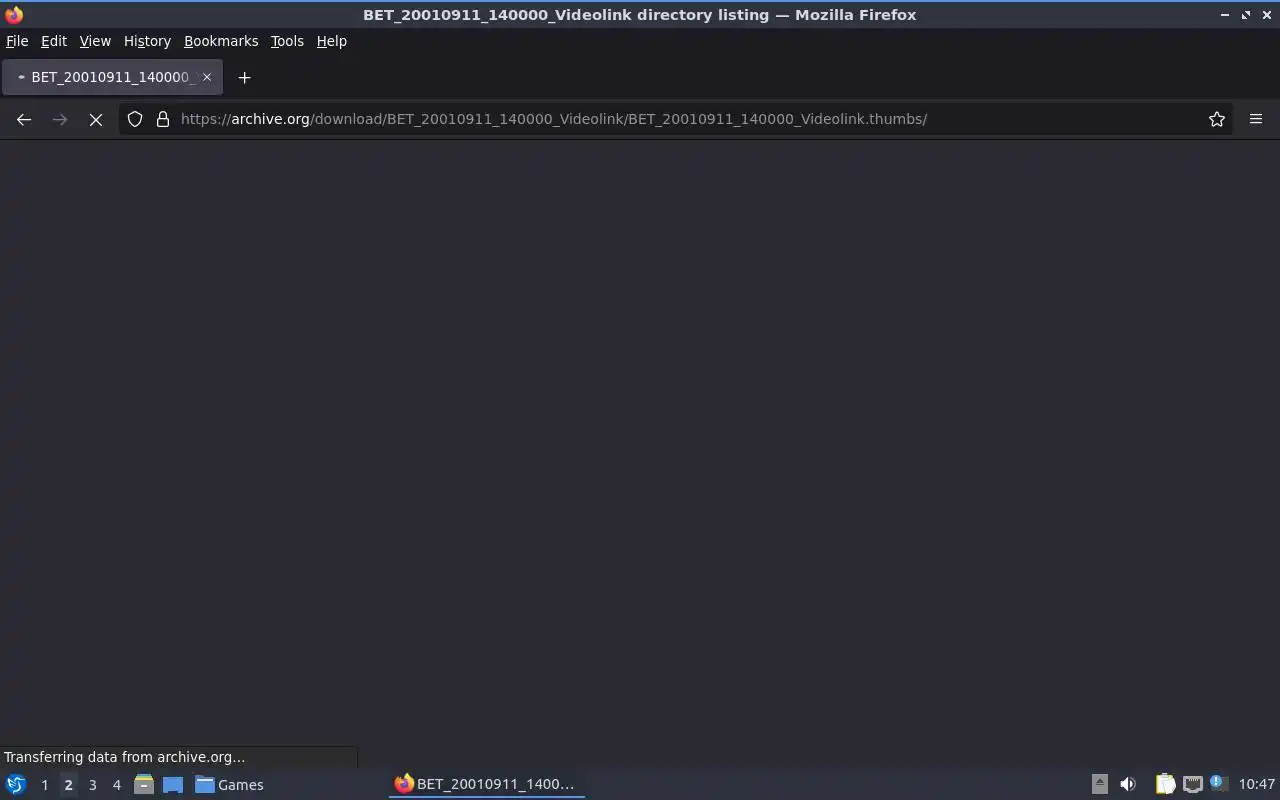
Task: Bookmark this page with the star
Action: 1217,119
